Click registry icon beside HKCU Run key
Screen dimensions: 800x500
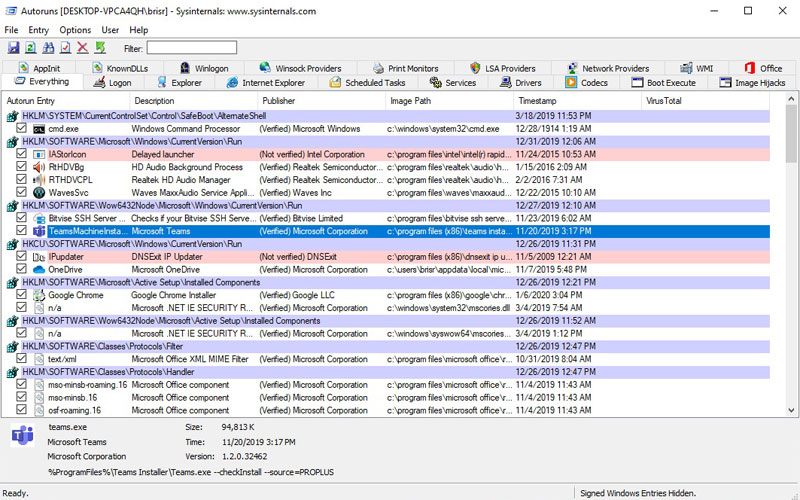pos(12,244)
